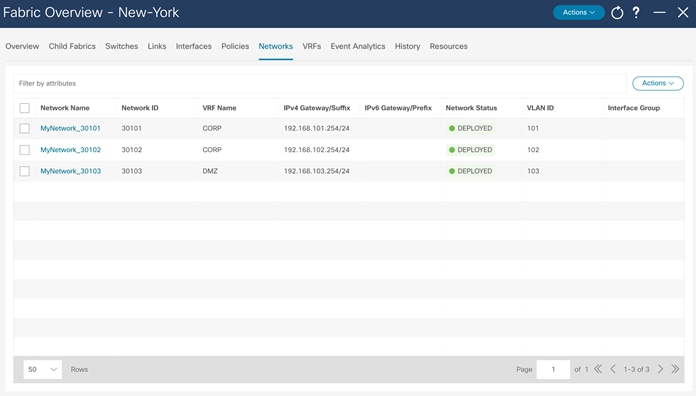Sort by Interface Group column header

[634, 108]
